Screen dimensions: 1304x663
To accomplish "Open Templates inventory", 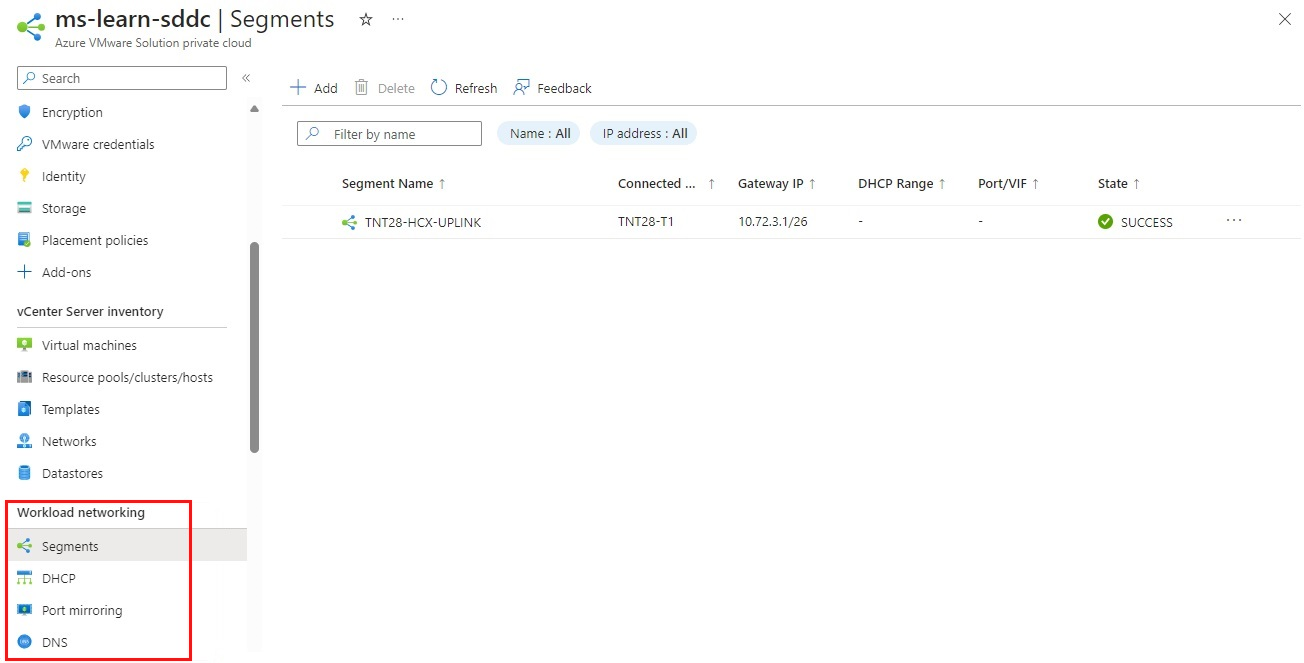I will 71,409.
